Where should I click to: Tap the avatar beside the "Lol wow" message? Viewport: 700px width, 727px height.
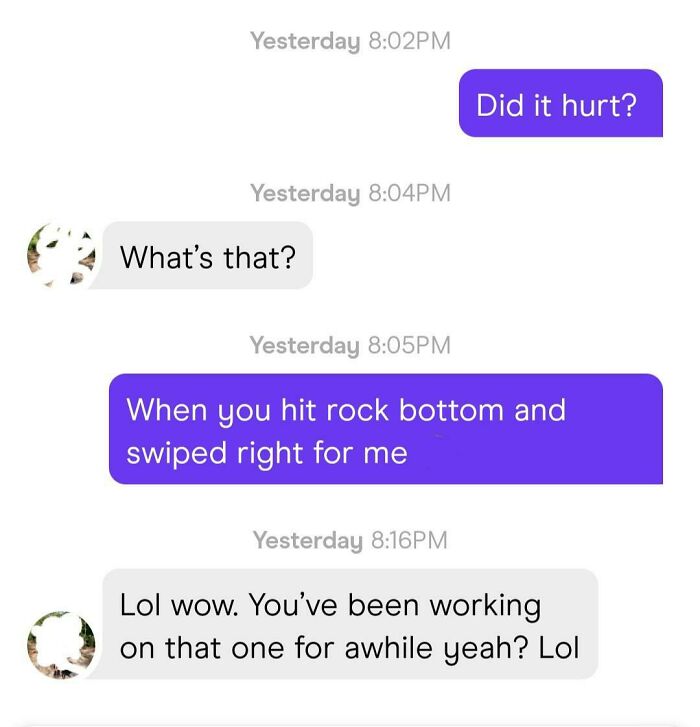[61, 645]
